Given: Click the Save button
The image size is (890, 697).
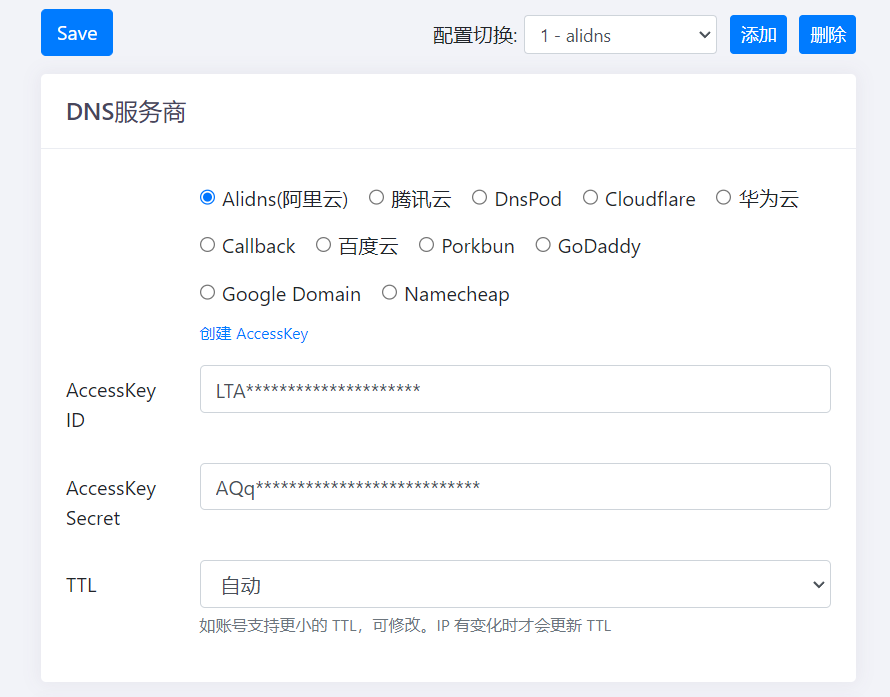Looking at the screenshot, I should [x=77, y=33].
